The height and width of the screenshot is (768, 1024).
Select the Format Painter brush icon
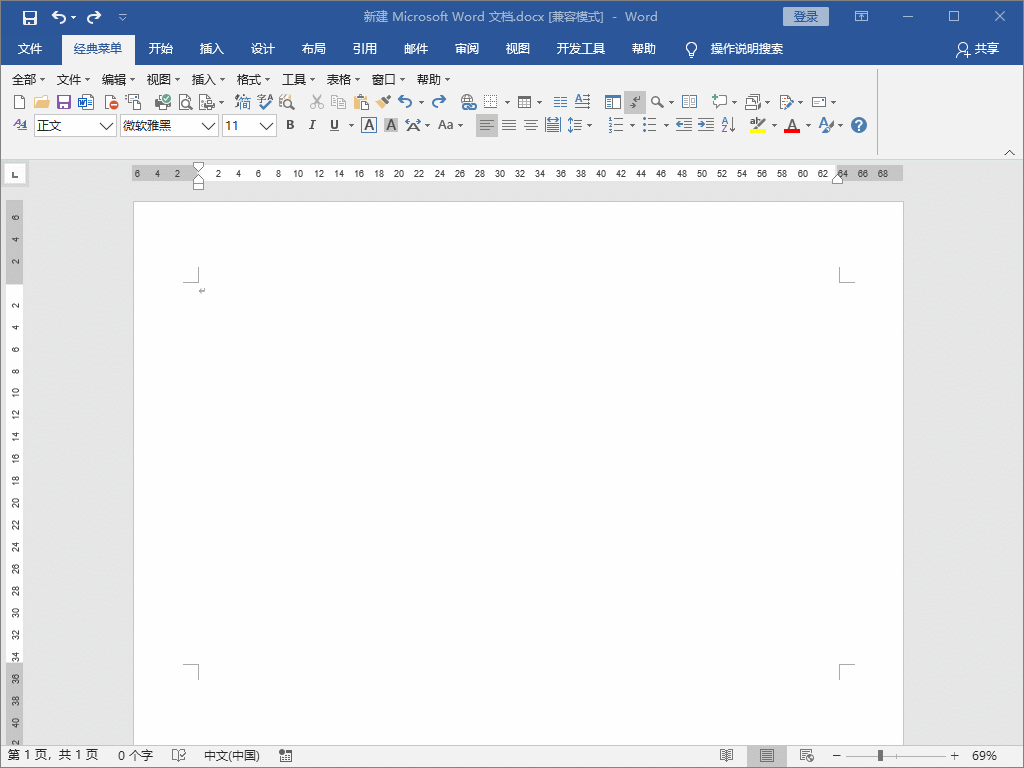383,101
